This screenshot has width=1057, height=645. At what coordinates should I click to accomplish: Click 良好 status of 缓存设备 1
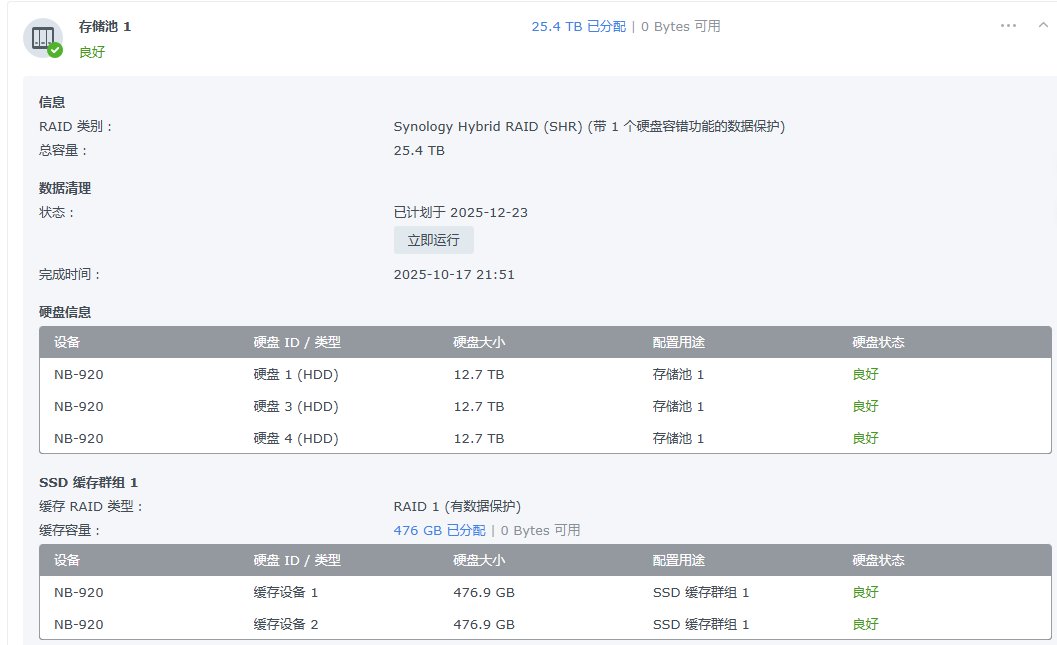point(864,592)
